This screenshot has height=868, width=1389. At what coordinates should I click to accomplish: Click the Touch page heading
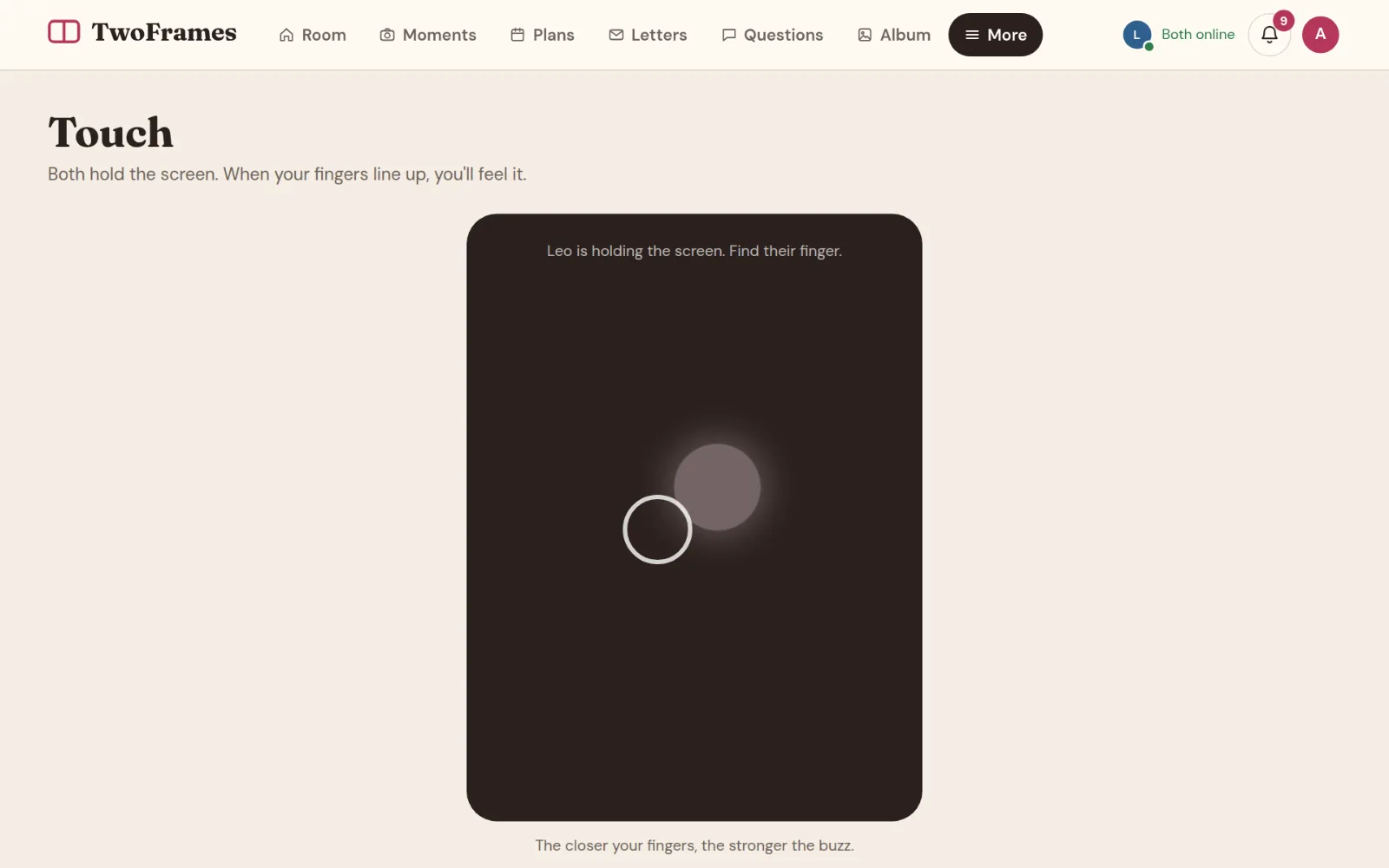point(111,133)
